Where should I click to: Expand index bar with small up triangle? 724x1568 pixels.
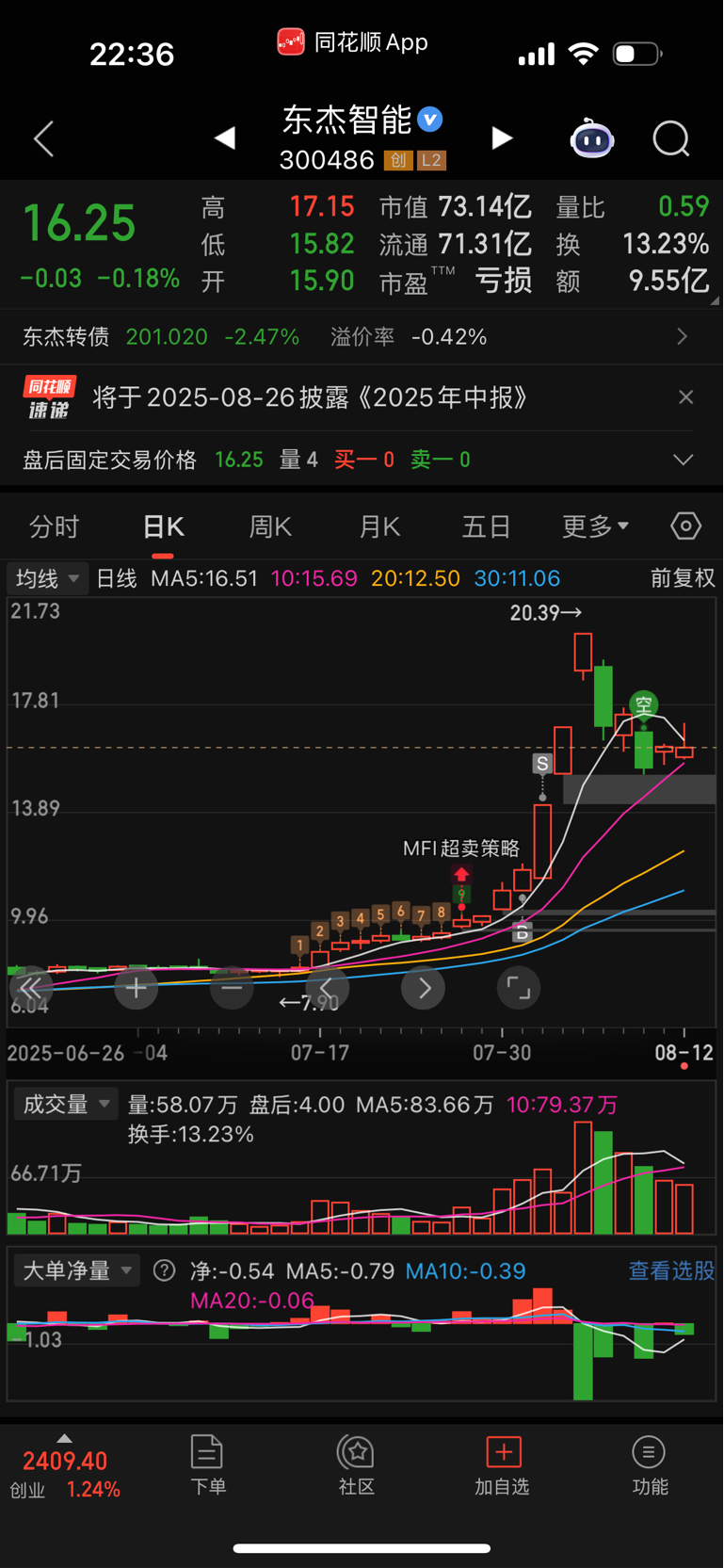[x=64, y=1438]
